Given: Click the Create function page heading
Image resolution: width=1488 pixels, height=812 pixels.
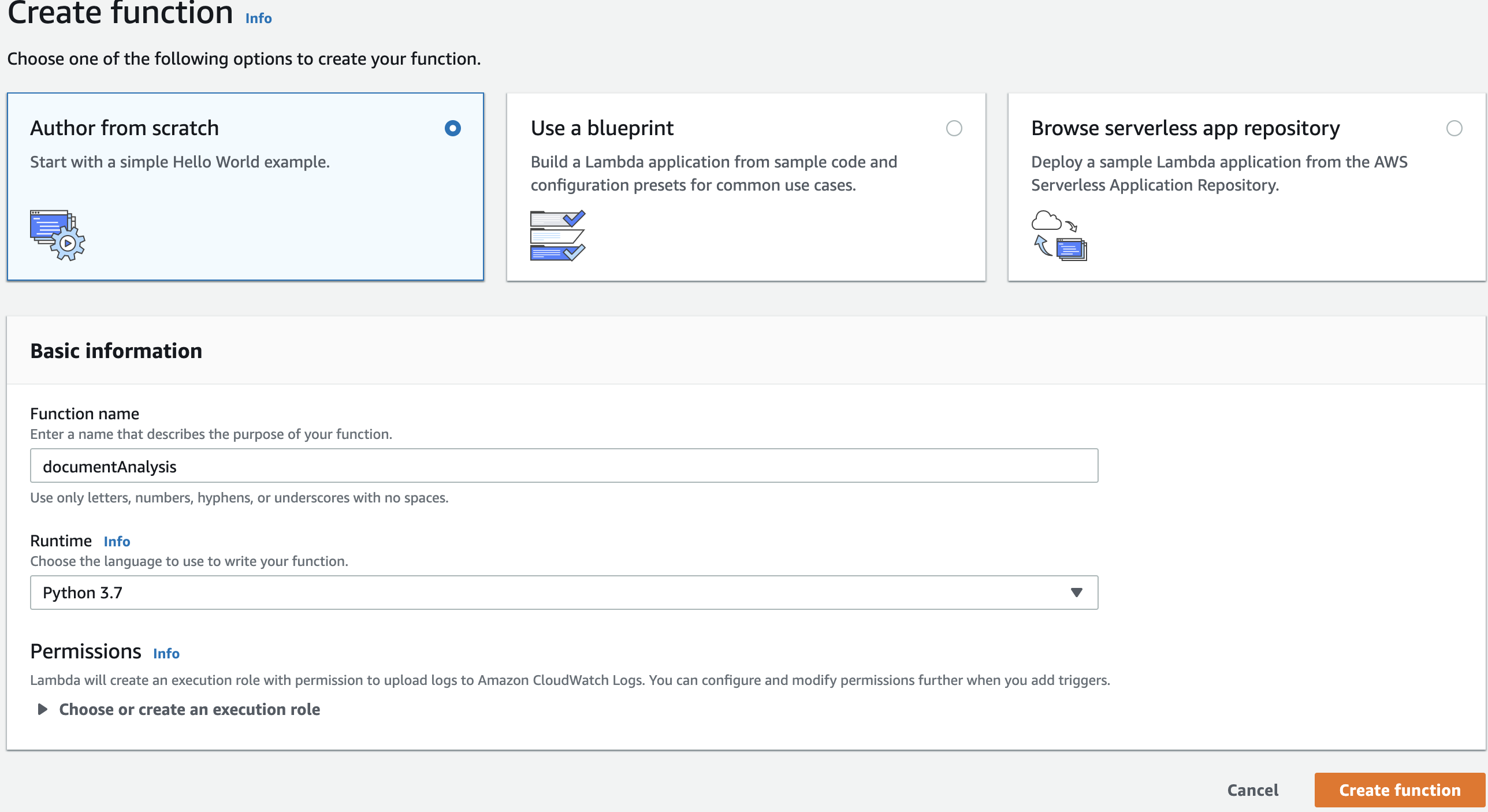Looking at the screenshot, I should click(120, 13).
